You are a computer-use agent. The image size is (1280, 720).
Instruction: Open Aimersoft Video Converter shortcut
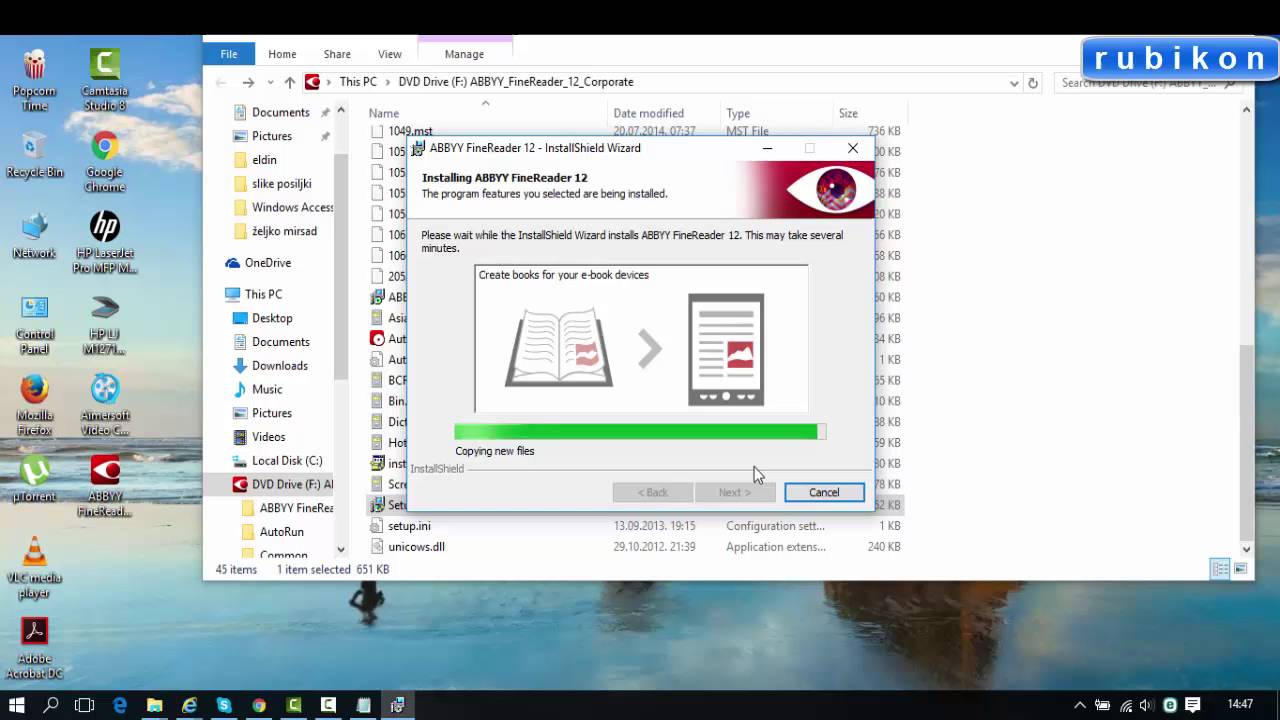tap(105, 406)
